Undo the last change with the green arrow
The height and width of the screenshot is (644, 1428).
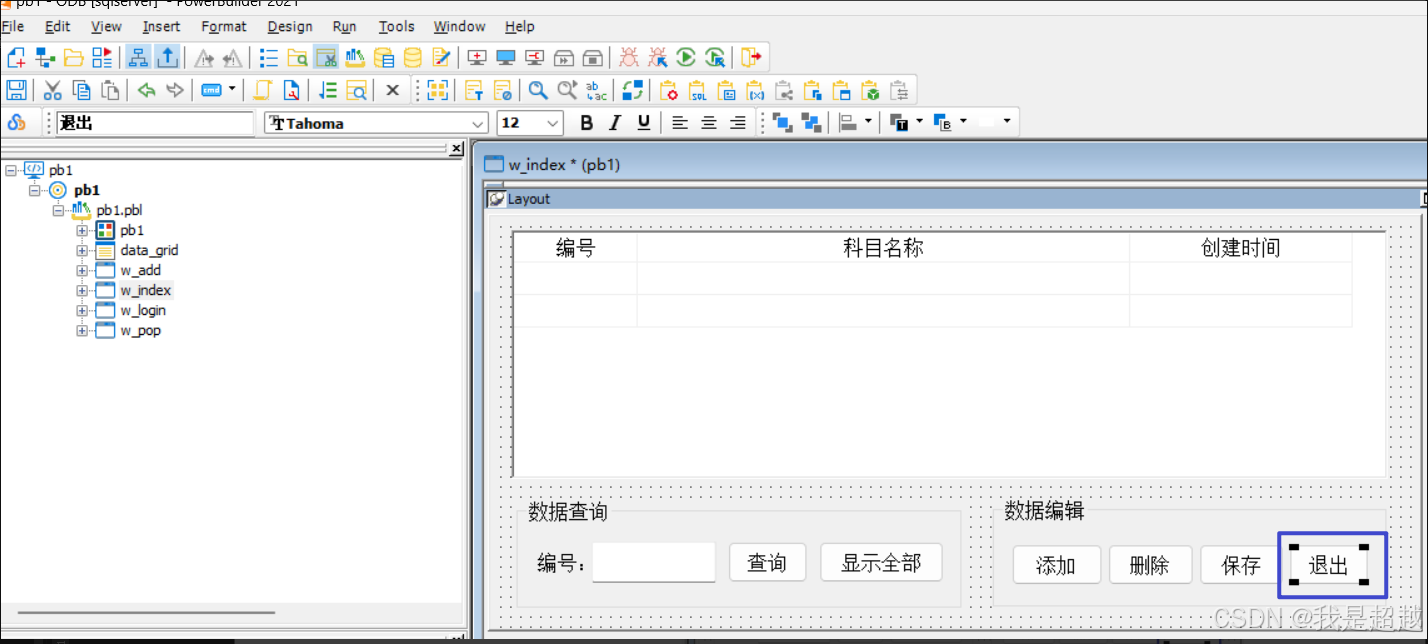(147, 90)
